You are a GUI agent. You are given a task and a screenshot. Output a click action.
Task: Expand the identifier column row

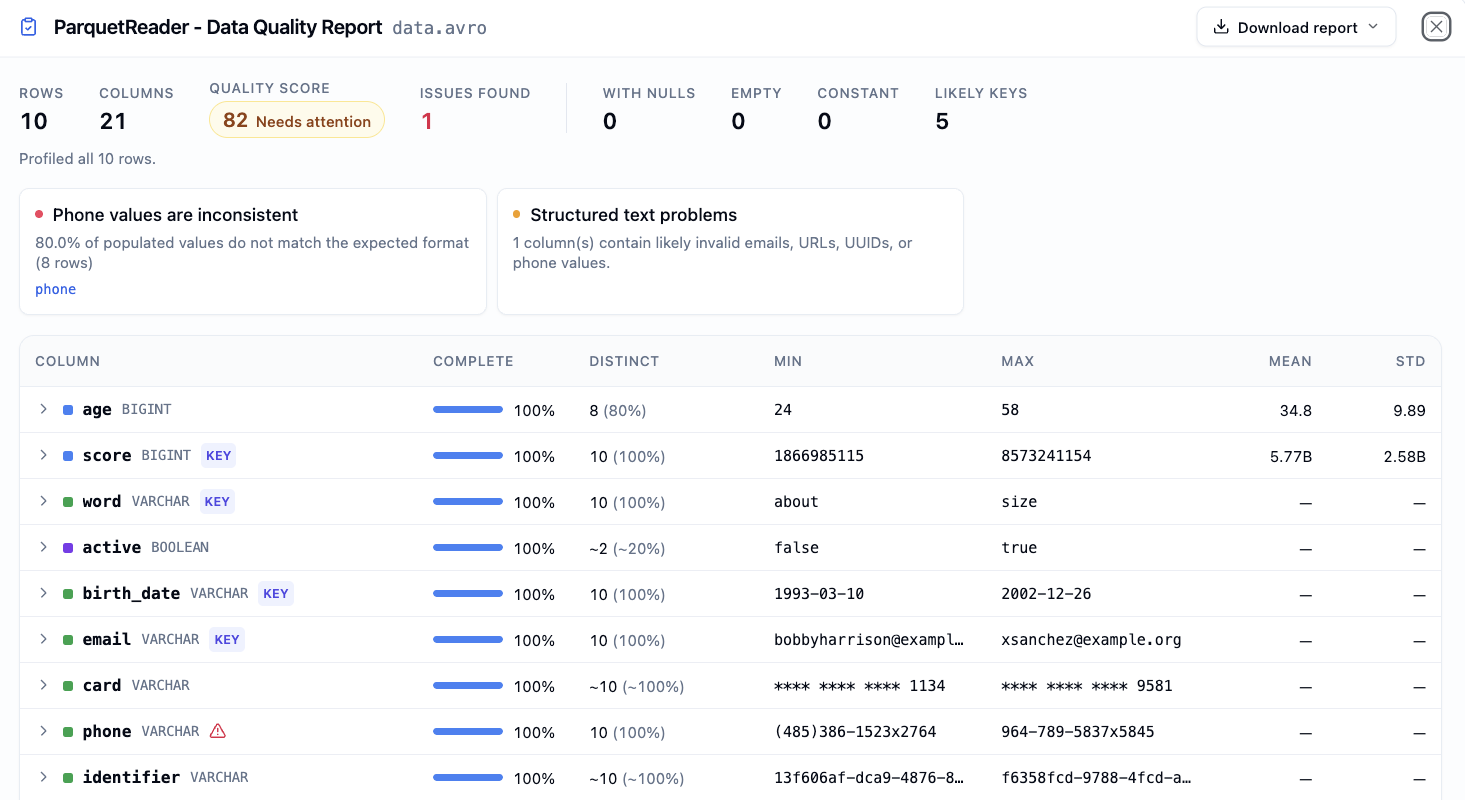[43, 777]
